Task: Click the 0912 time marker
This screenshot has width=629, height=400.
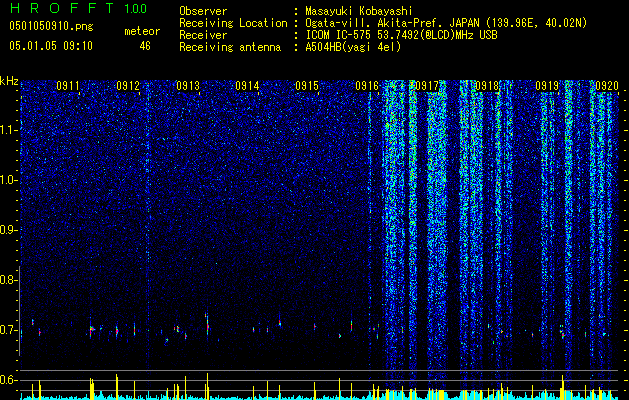Action: coord(128,85)
